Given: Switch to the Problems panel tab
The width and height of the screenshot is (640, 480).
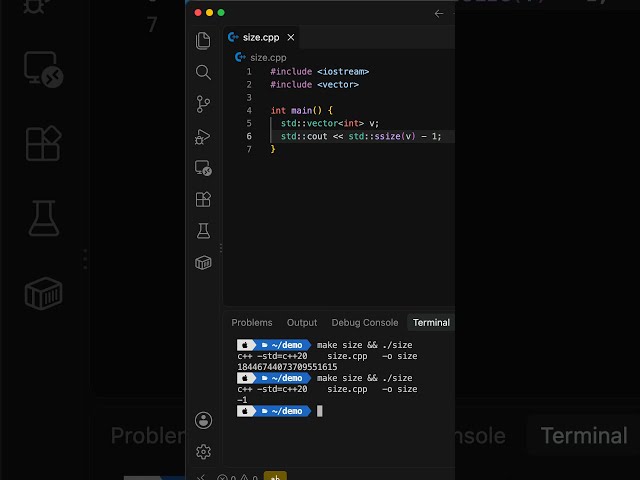Looking at the screenshot, I should (x=252, y=322).
